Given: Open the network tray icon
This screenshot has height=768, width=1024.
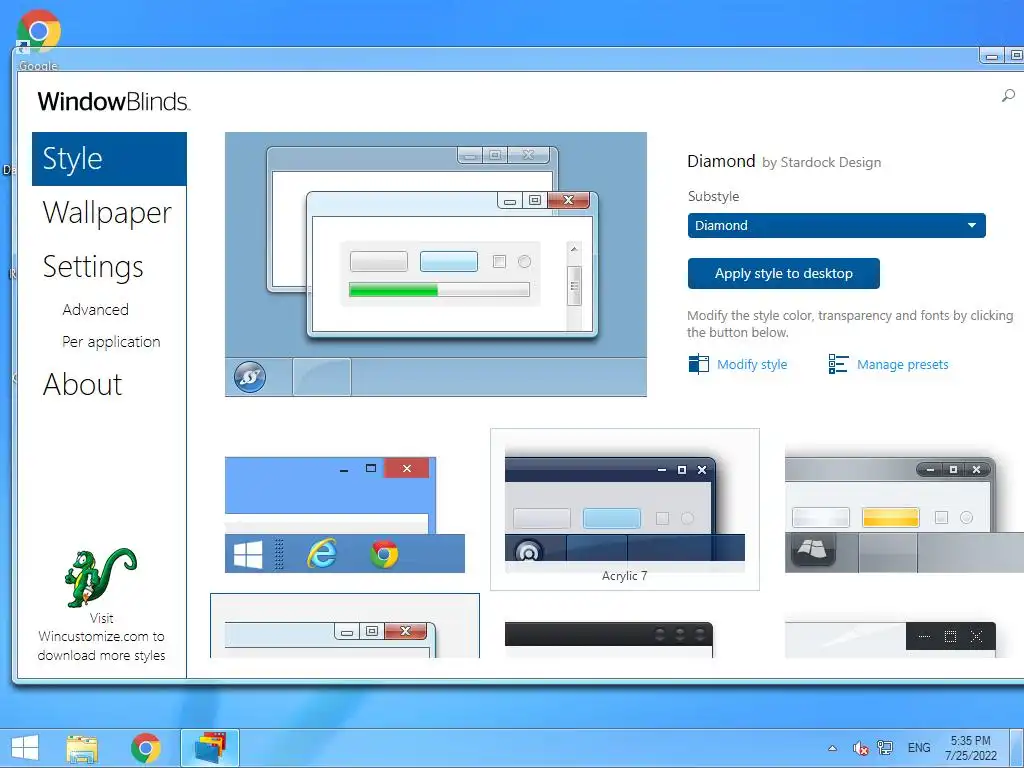Looking at the screenshot, I should click(x=885, y=748).
